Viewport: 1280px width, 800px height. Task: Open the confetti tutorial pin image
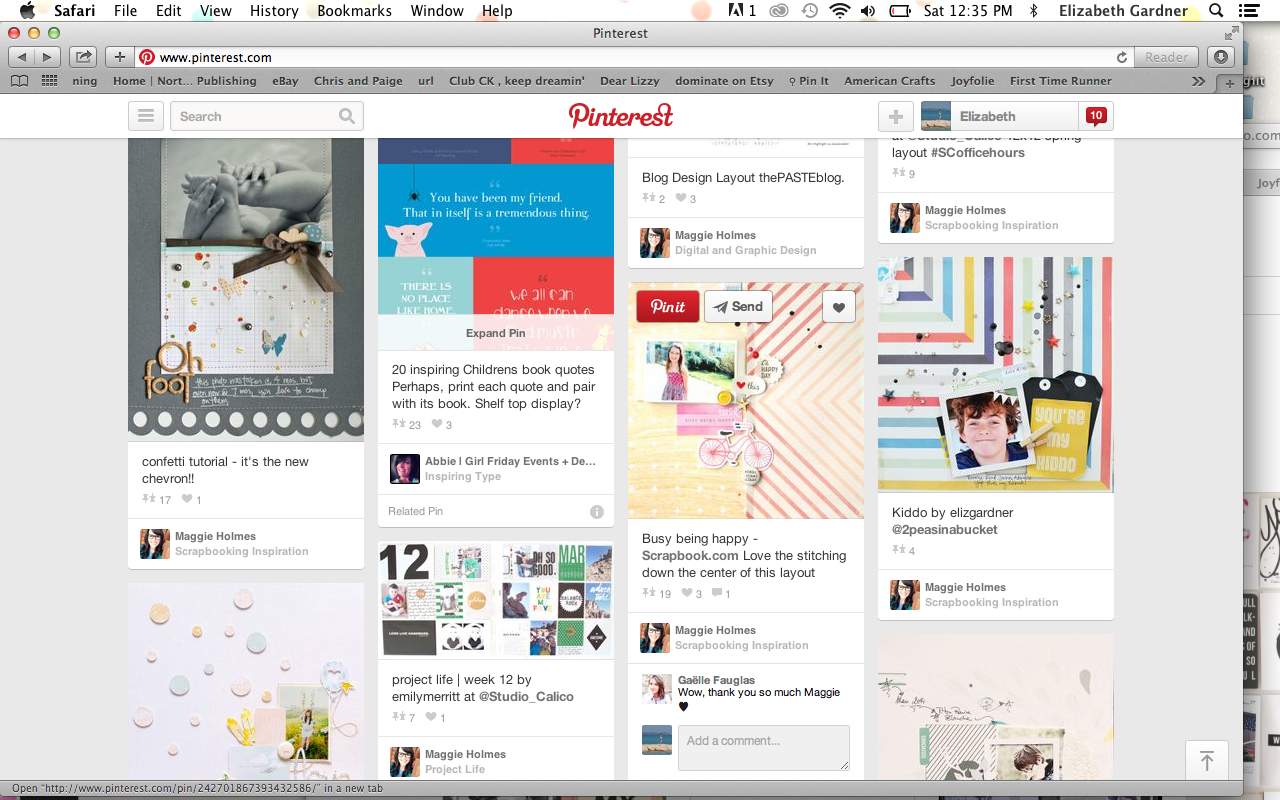point(246,288)
